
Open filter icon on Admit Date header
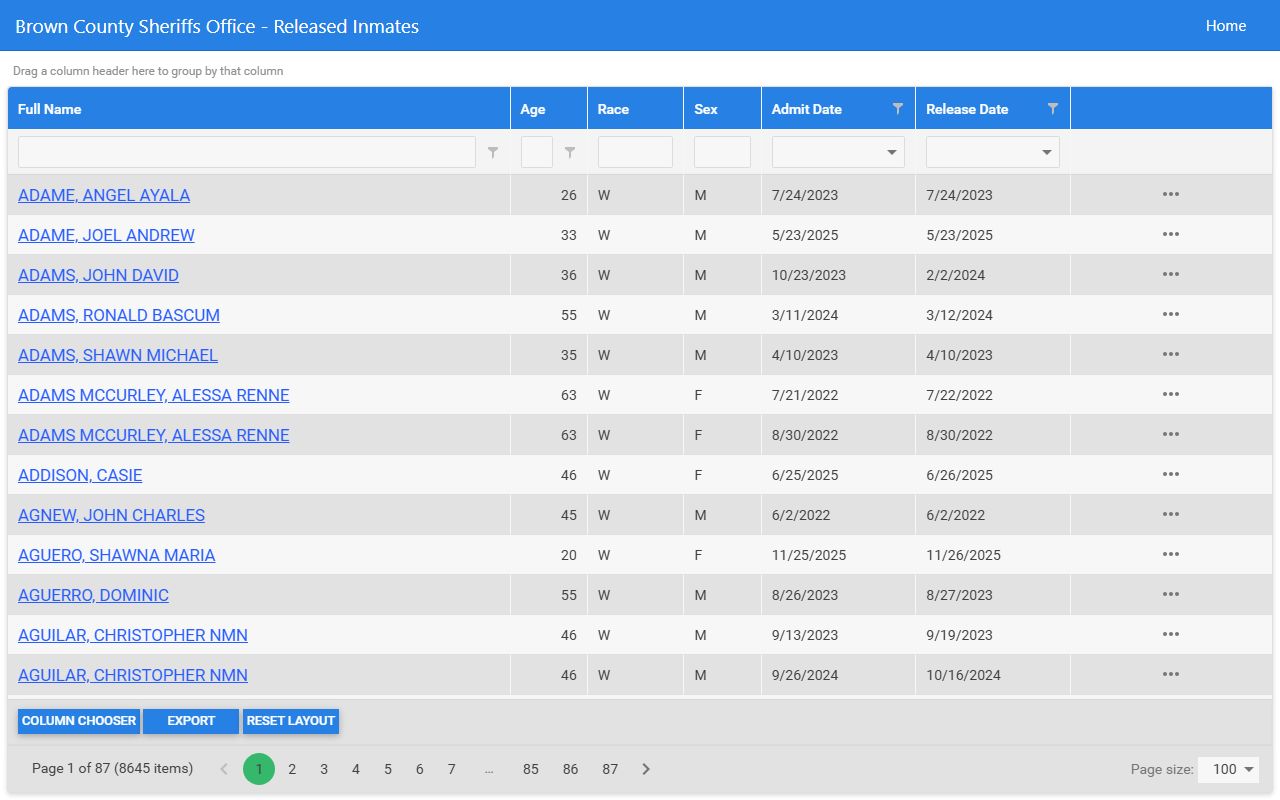[897, 109]
